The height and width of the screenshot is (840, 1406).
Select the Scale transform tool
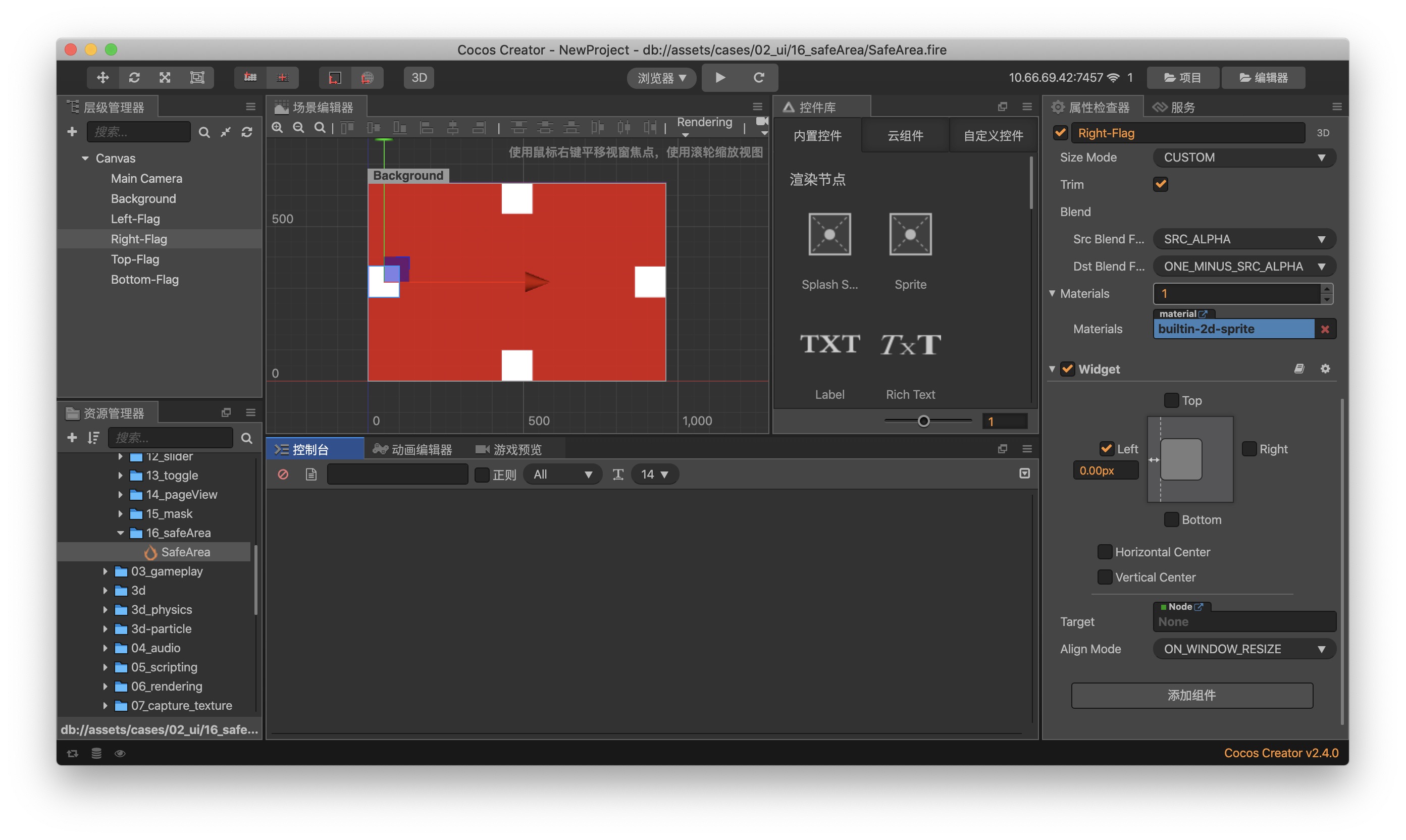pos(165,78)
